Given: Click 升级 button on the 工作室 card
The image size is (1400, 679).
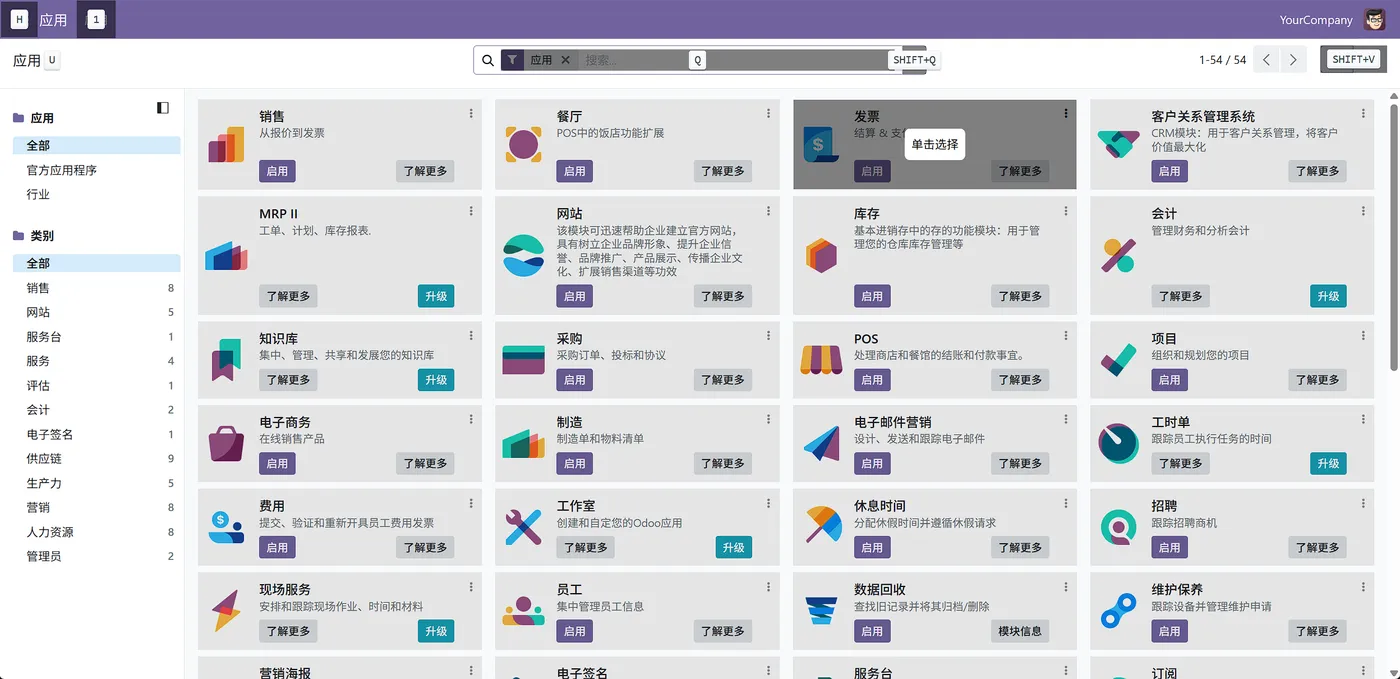Looking at the screenshot, I should click(733, 547).
